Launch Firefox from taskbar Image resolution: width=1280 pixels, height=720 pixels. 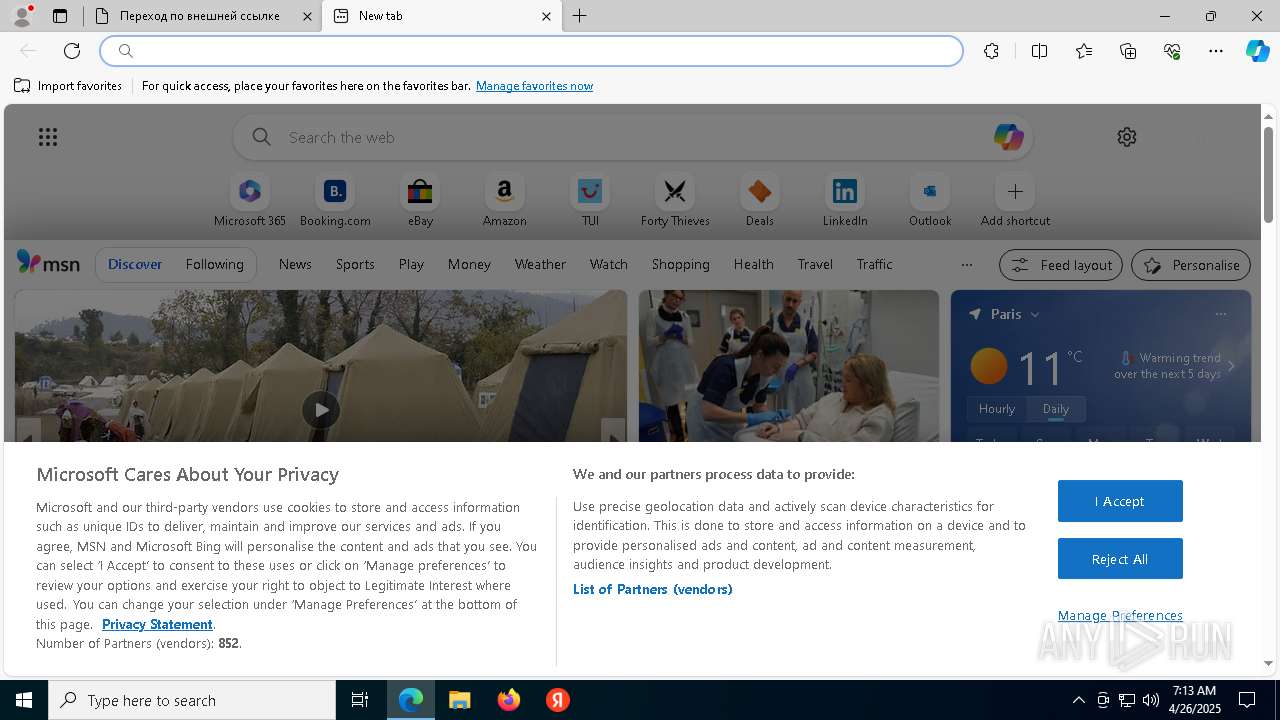tap(509, 700)
